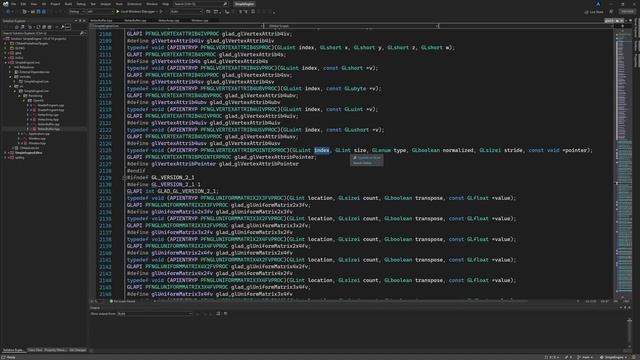The image size is (640, 360).
Task: Switch to Class View bottom tab
Action: click(35, 350)
